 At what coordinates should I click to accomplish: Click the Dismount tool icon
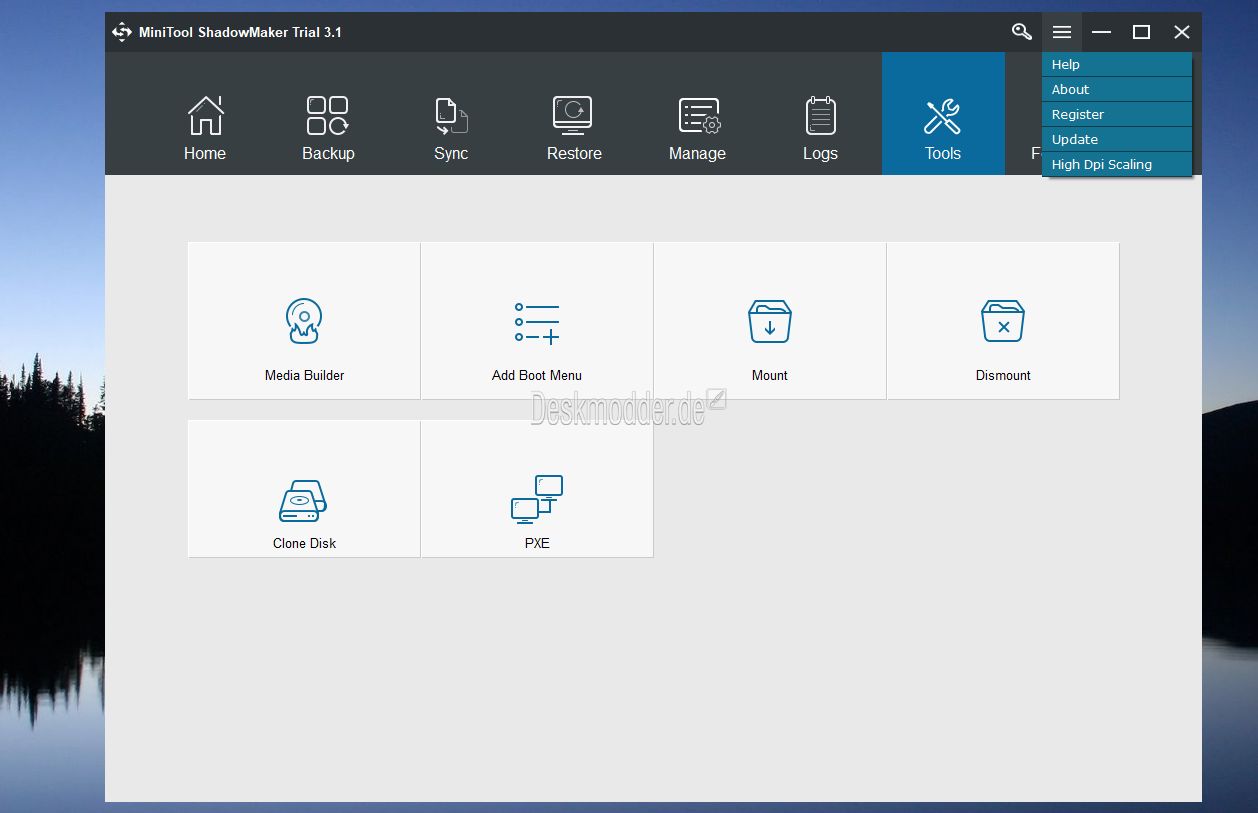pos(1003,321)
